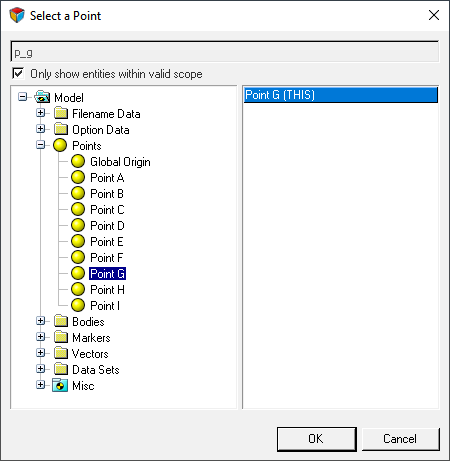Confirm selection with OK button
The image size is (450, 461).
(x=317, y=439)
